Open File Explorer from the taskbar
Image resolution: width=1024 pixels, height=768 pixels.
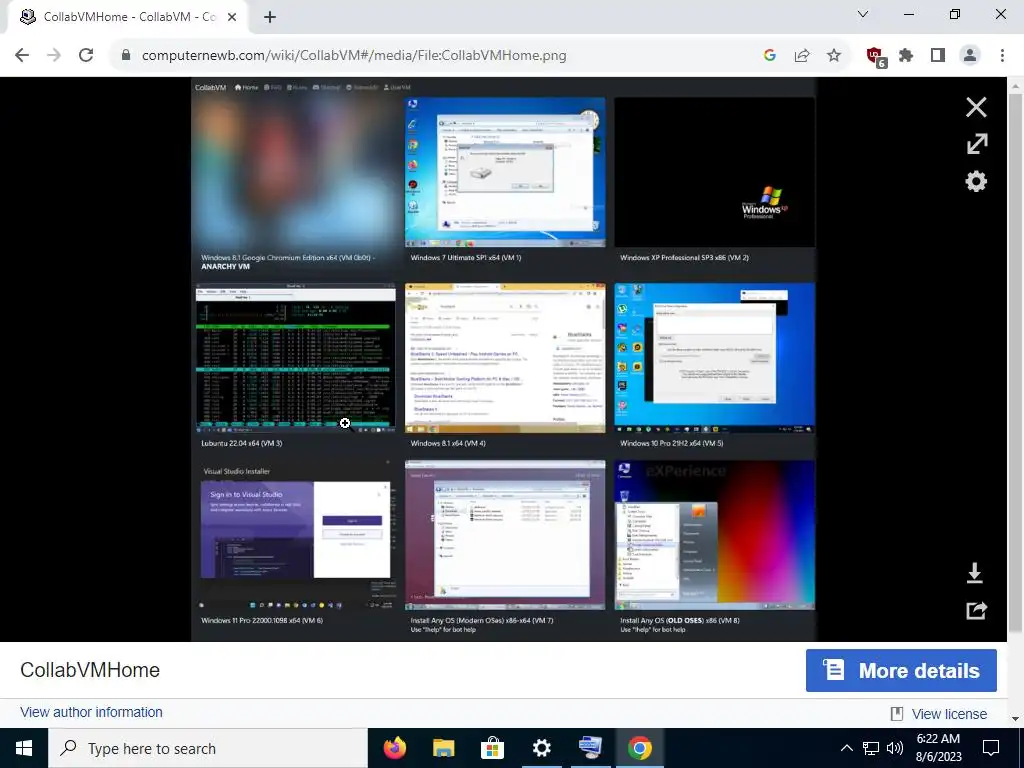443,748
